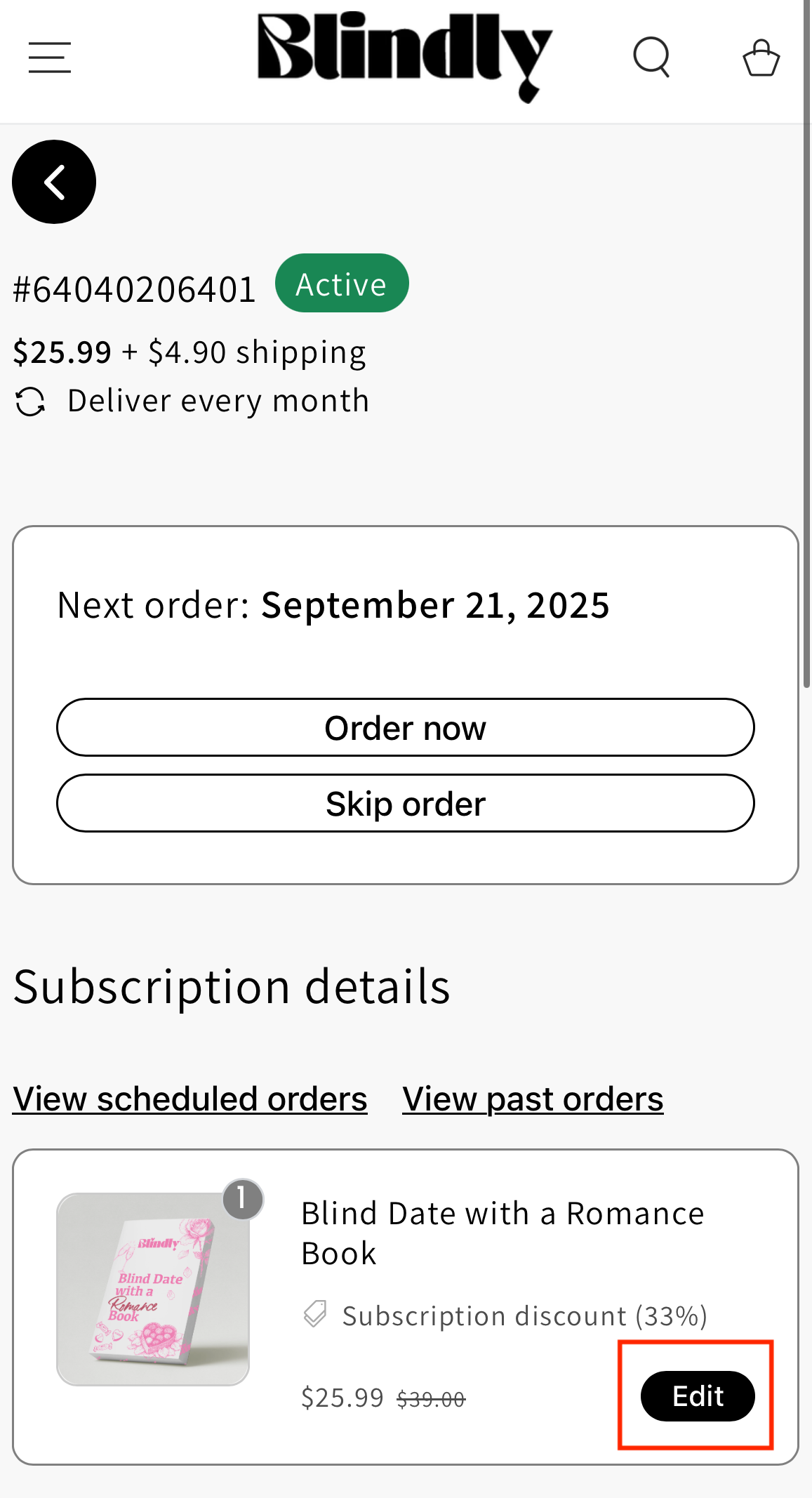
Task: Click the subscription number #64040206401
Action: click(135, 289)
